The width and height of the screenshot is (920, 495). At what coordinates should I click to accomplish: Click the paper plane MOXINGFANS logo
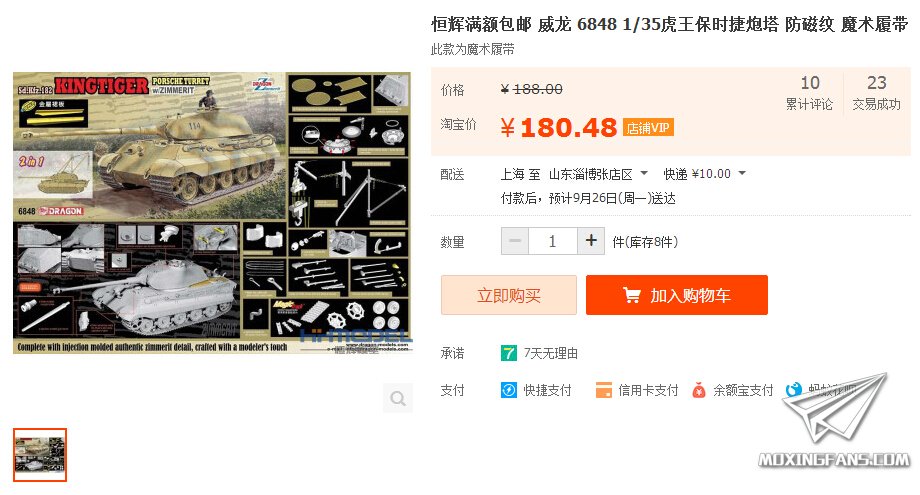click(835, 420)
